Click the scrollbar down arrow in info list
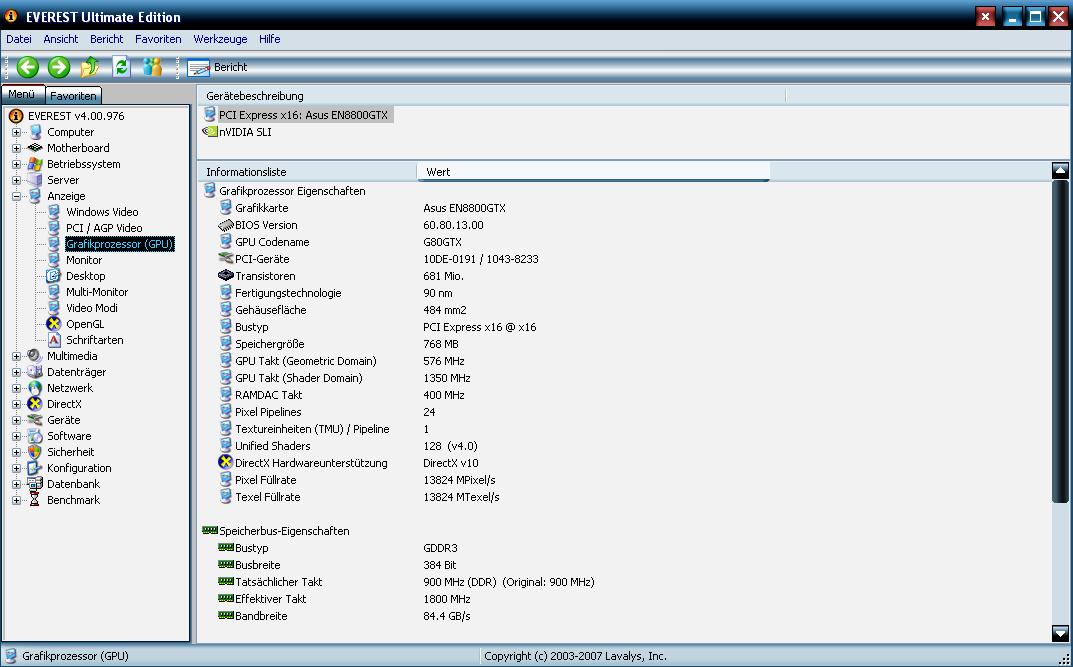 pyautogui.click(x=1060, y=633)
